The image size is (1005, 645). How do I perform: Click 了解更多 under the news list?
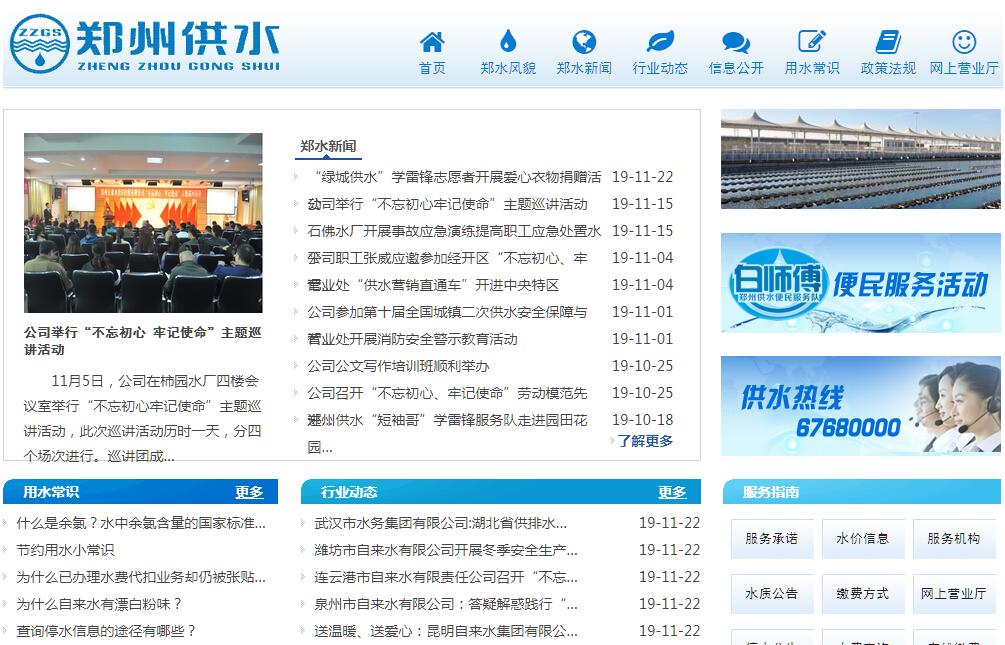point(644,440)
